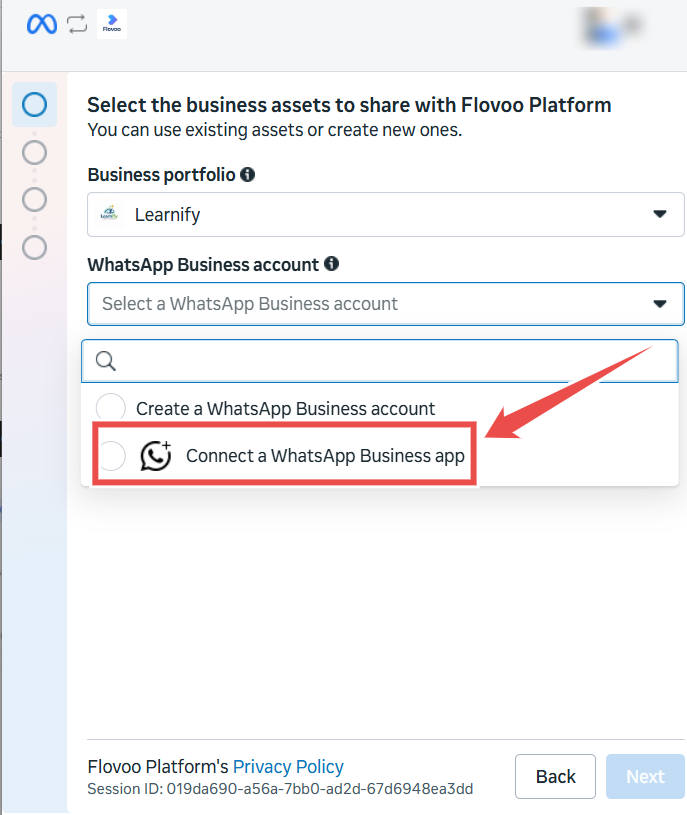Click the Meta infinity logo icon
The width and height of the screenshot is (687, 815).
[42, 24]
